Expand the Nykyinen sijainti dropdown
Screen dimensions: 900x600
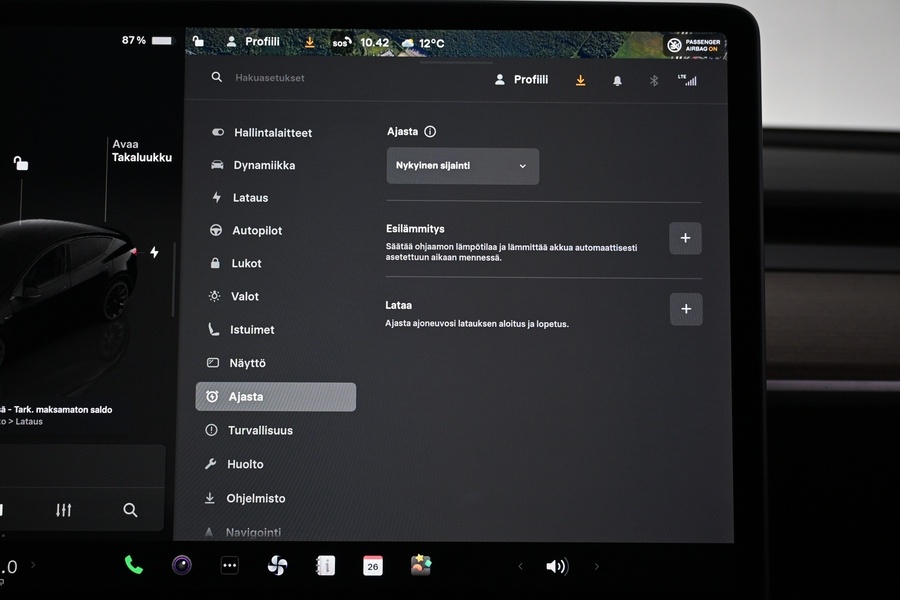coord(462,166)
